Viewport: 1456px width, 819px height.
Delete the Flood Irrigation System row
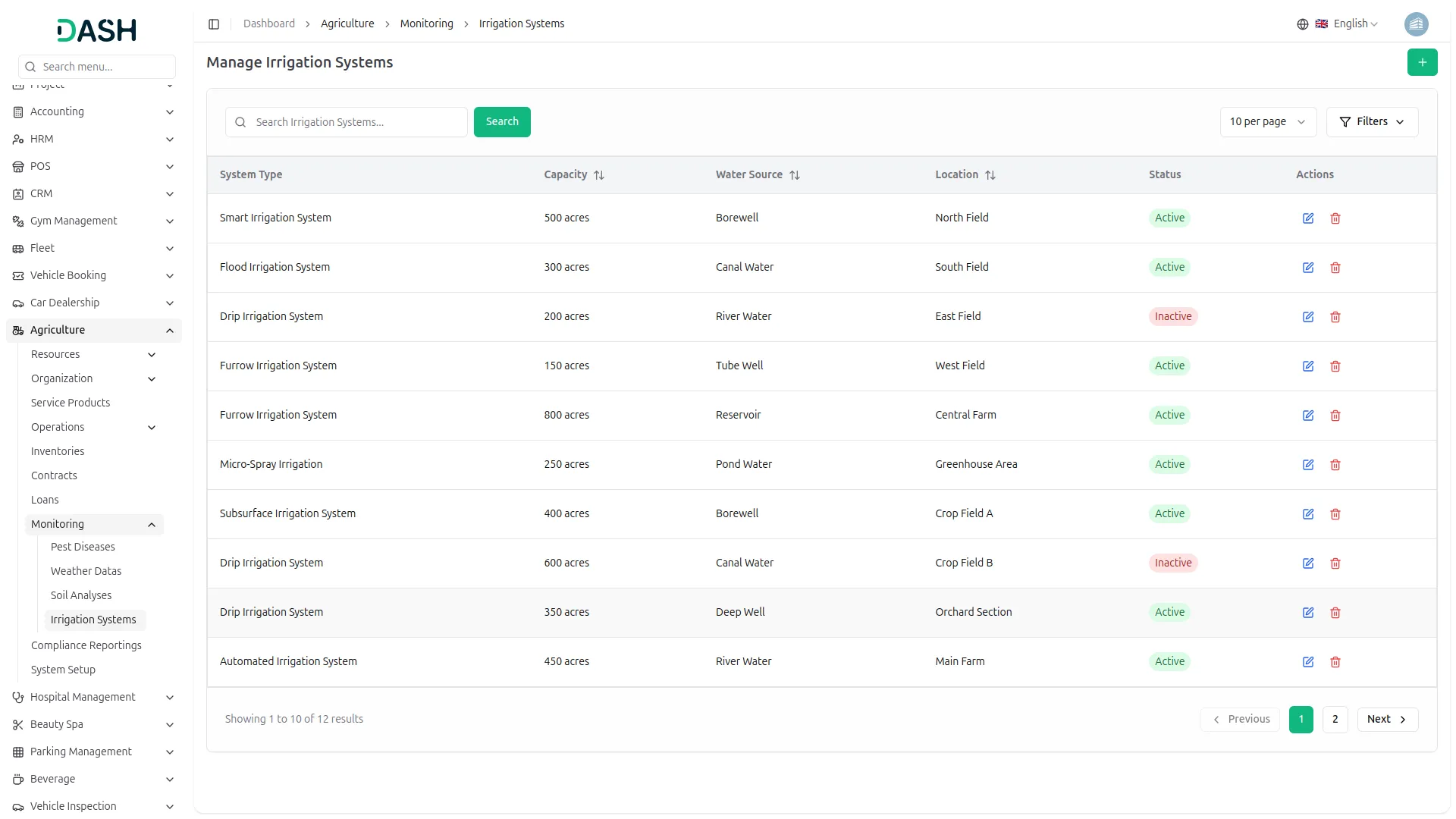coord(1335,268)
